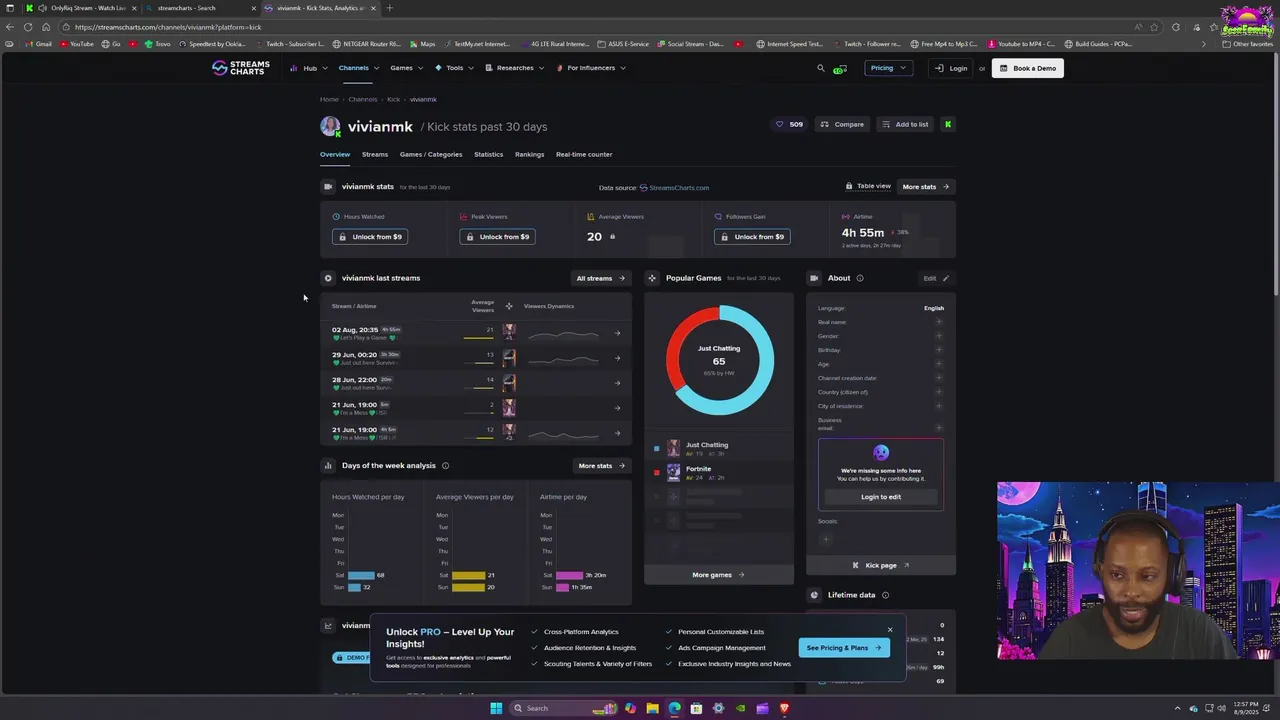Switch to the Overview tab
Image resolution: width=1280 pixels, height=720 pixels.
coord(335,154)
